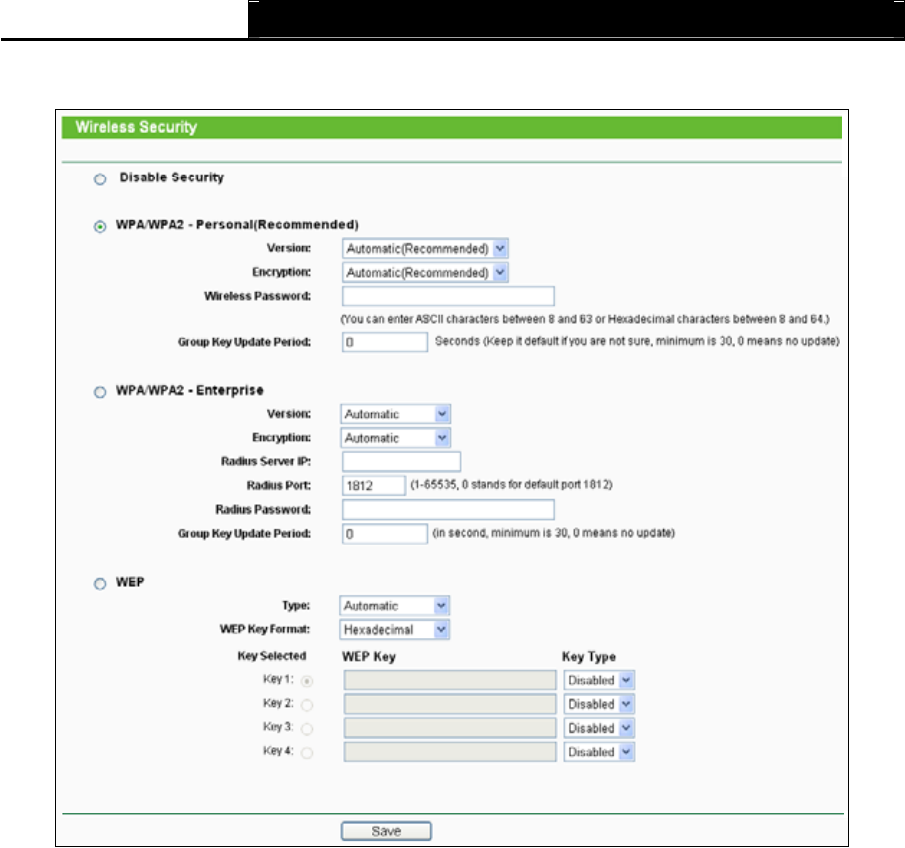The width and height of the screenshot is (905, 848).
Task: Click the Wireless Password input field
Action: coord(448,296)
